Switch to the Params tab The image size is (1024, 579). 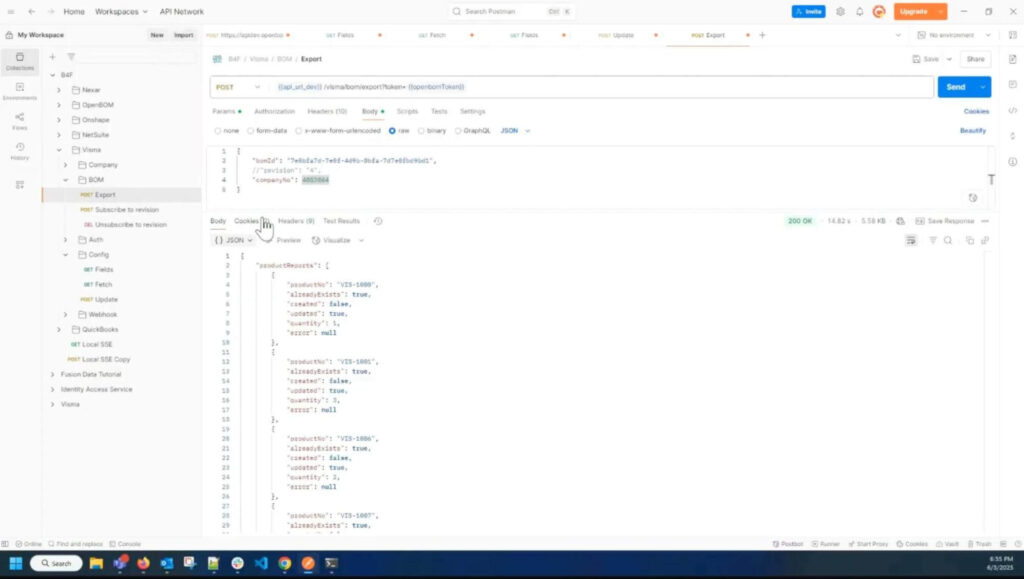226,112
